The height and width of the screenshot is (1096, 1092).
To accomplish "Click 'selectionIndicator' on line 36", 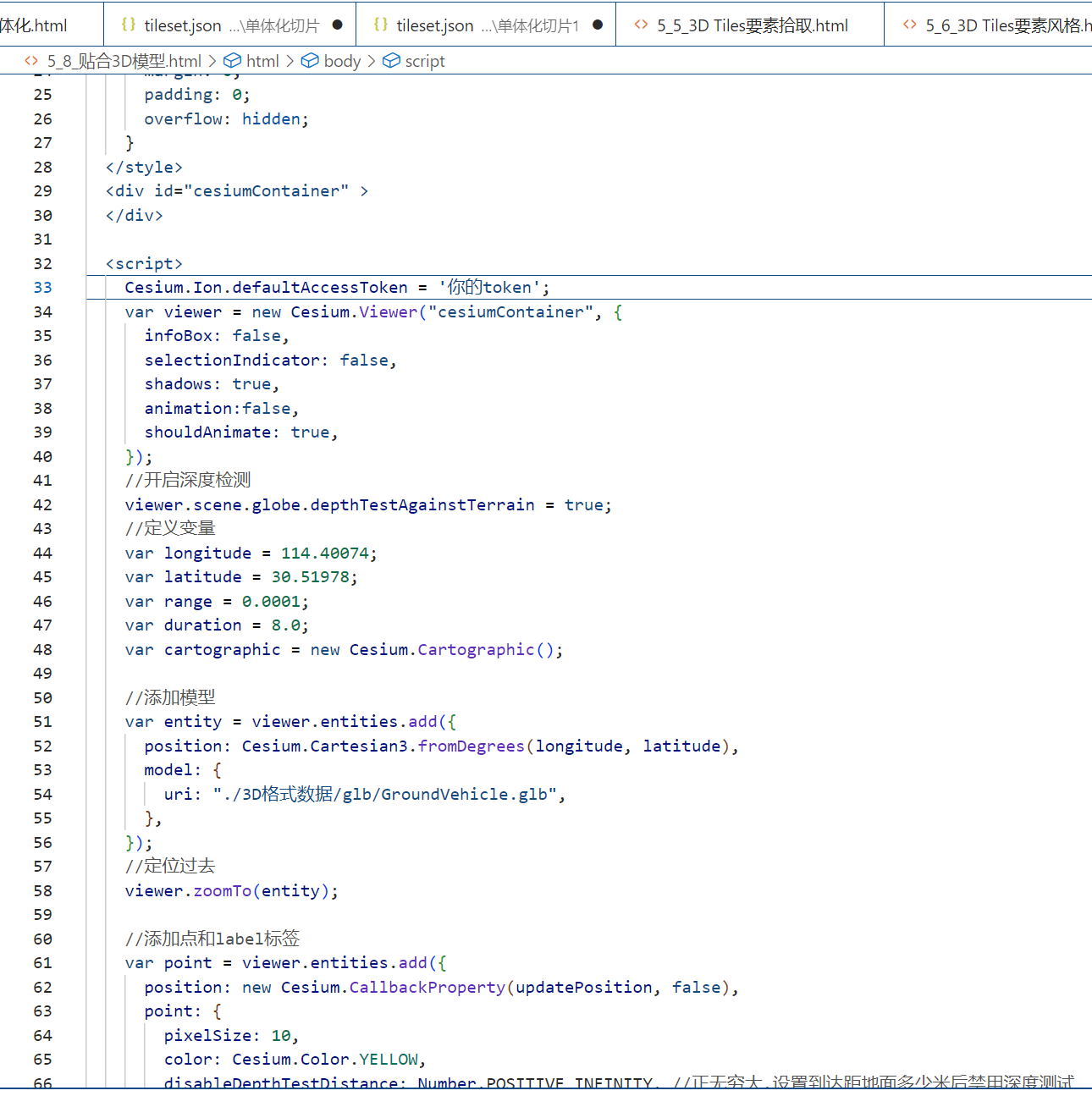I will click(232, 361).
